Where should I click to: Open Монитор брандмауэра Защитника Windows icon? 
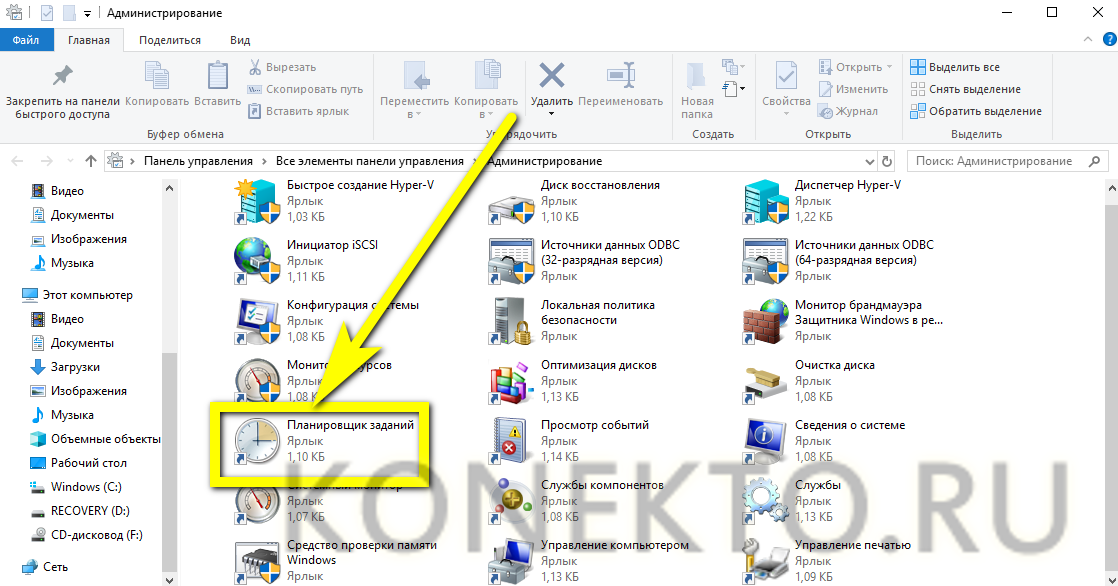coord(766,320)
